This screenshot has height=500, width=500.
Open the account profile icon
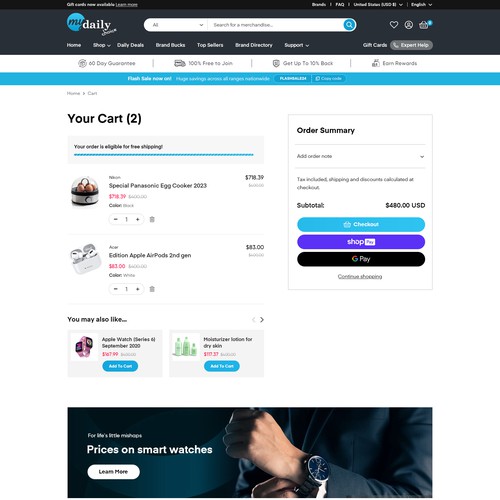pyautogui.click(x=409, y=25)
